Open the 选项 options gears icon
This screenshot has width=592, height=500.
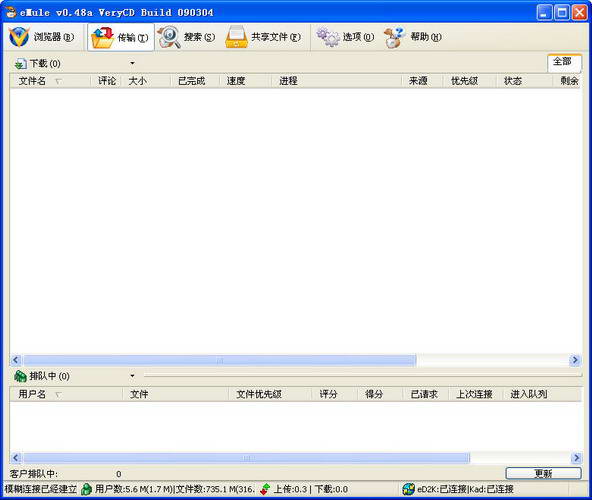(328, 37)
